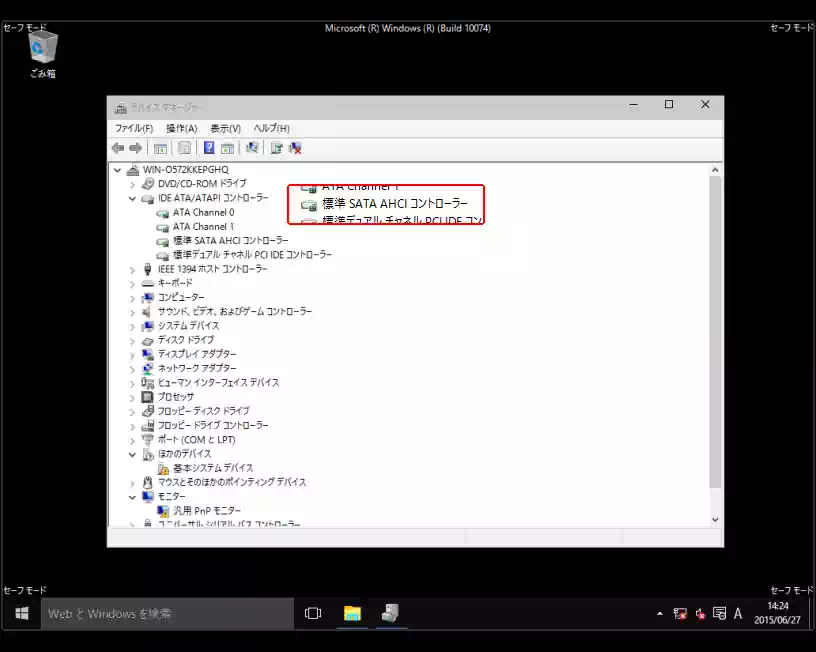Click the scroll-up arrow of device tree
816x652 pixels.
(x=715, y=170)
